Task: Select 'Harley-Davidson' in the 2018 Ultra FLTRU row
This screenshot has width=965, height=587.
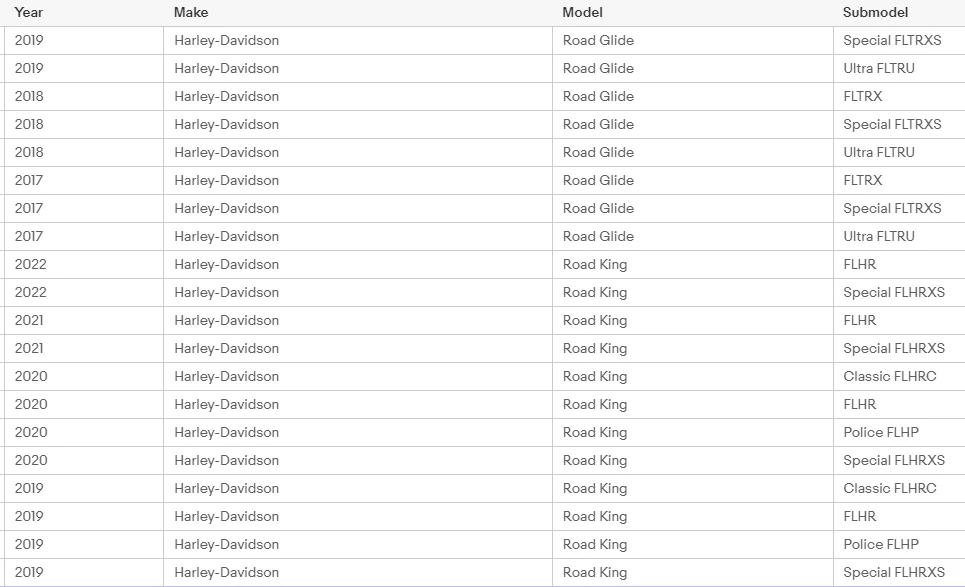Action: [226, 153]
